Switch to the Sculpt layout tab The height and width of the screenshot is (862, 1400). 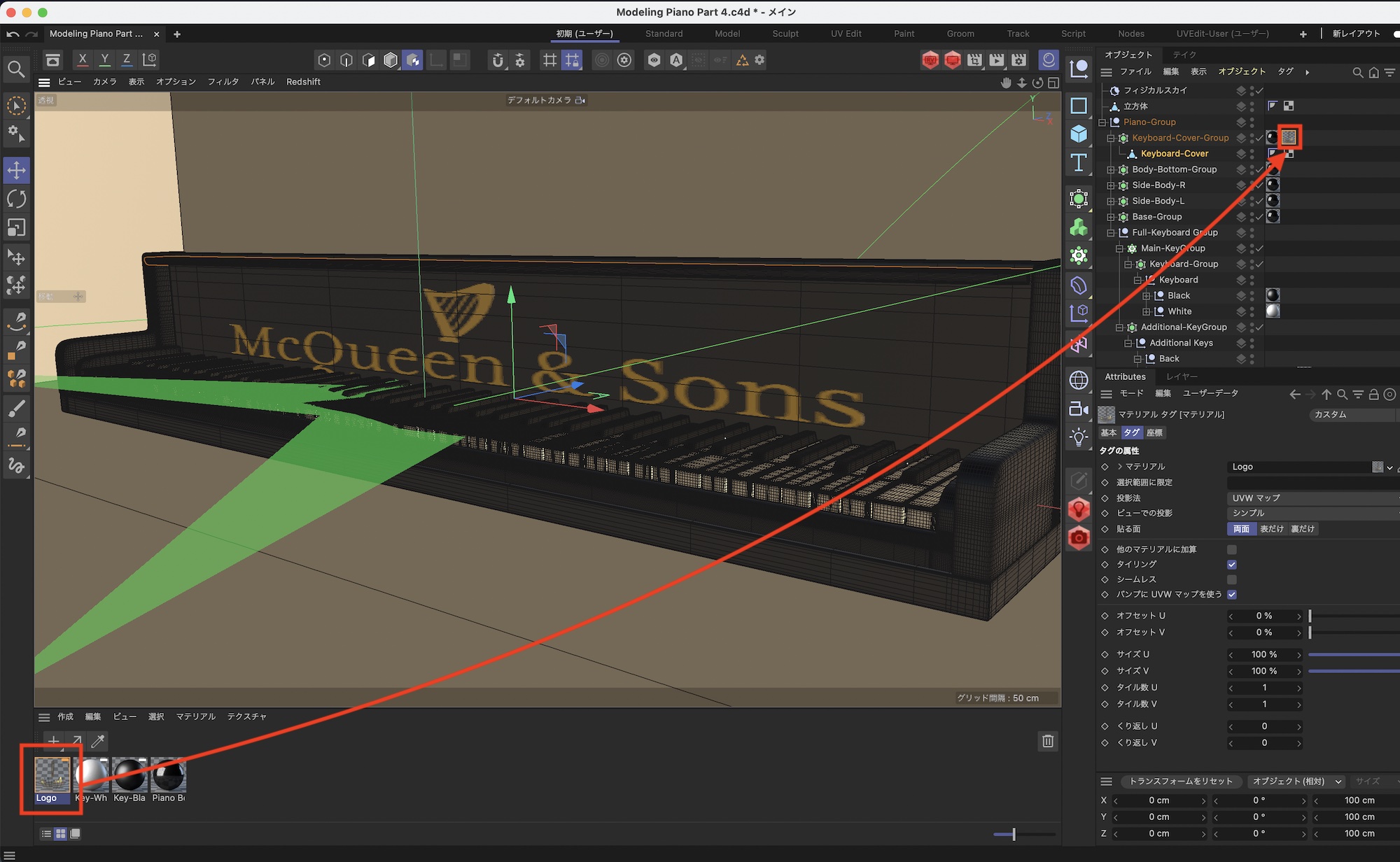[785, 34]
